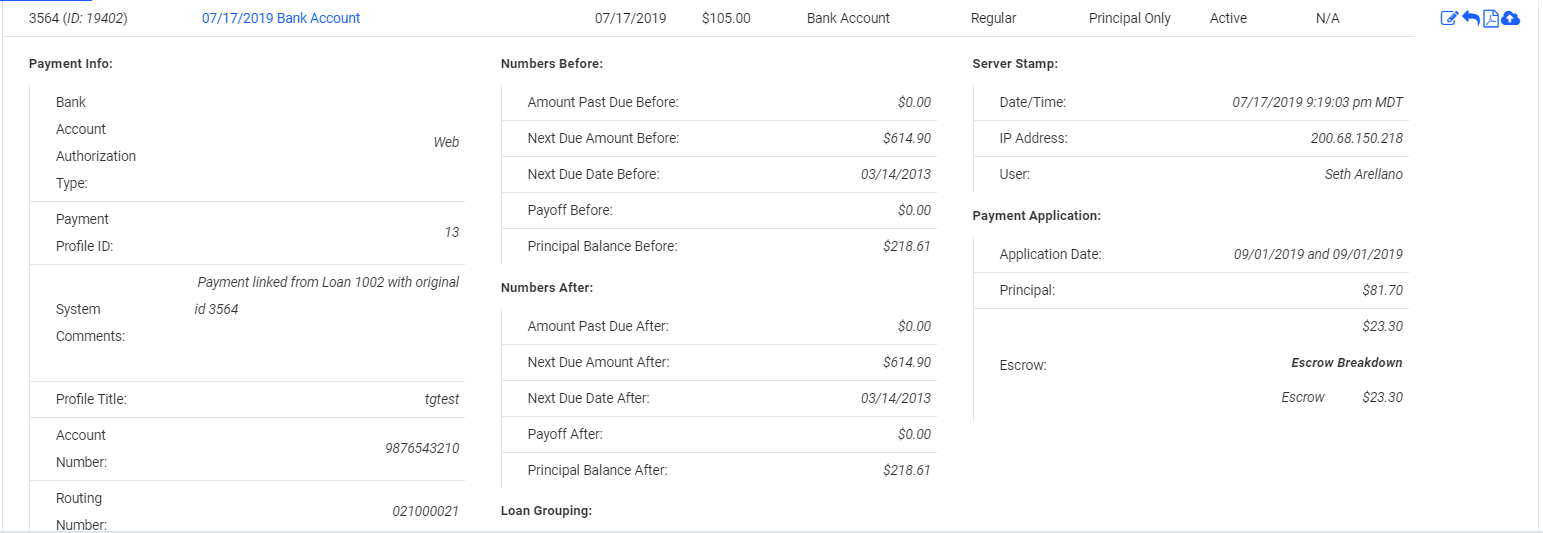Select the account number 9876543210
This screenshot has height=533, width=1543.
[422, 448]
